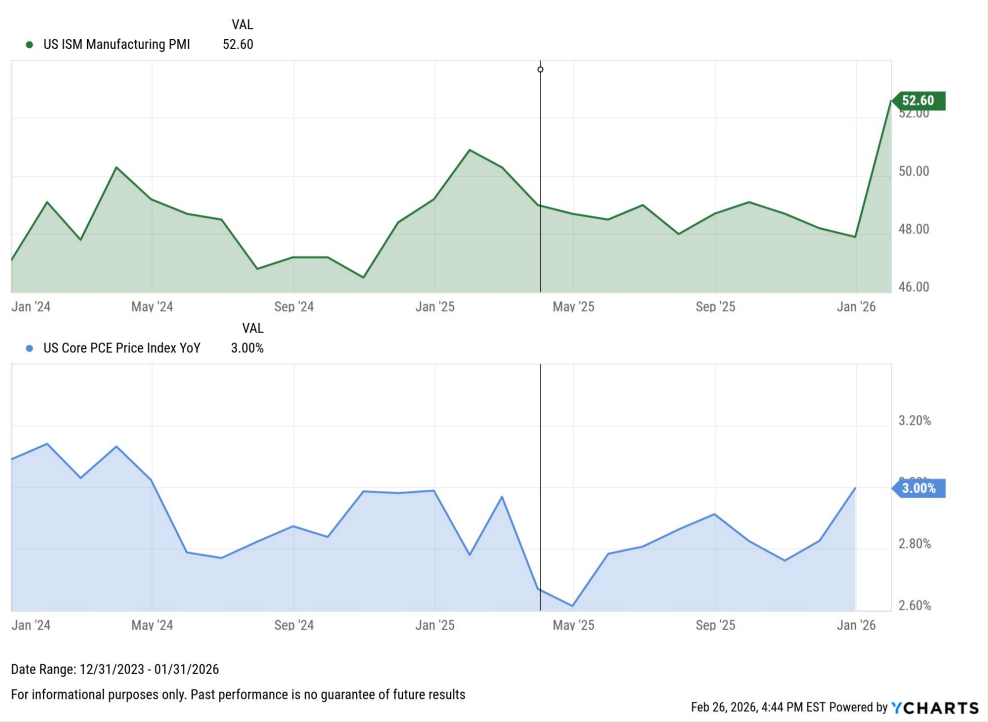Click the YCharts logo
The image size is (988, 722).
pos(934,707)
